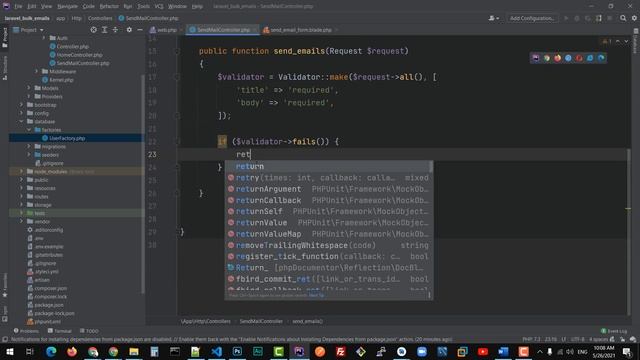Expand the Models folder
Image resolution: width=640 pixels, height=360 pixels.
[x=29, y=88]
